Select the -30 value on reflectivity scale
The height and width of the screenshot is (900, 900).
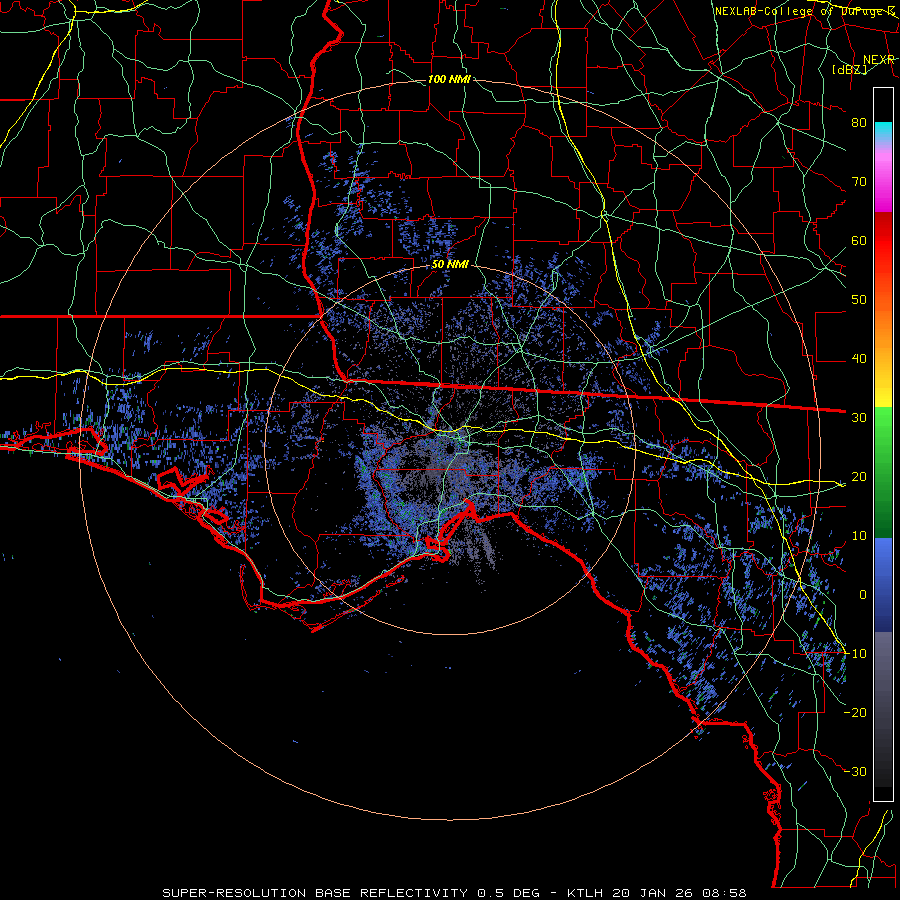[x=855, y=771]
